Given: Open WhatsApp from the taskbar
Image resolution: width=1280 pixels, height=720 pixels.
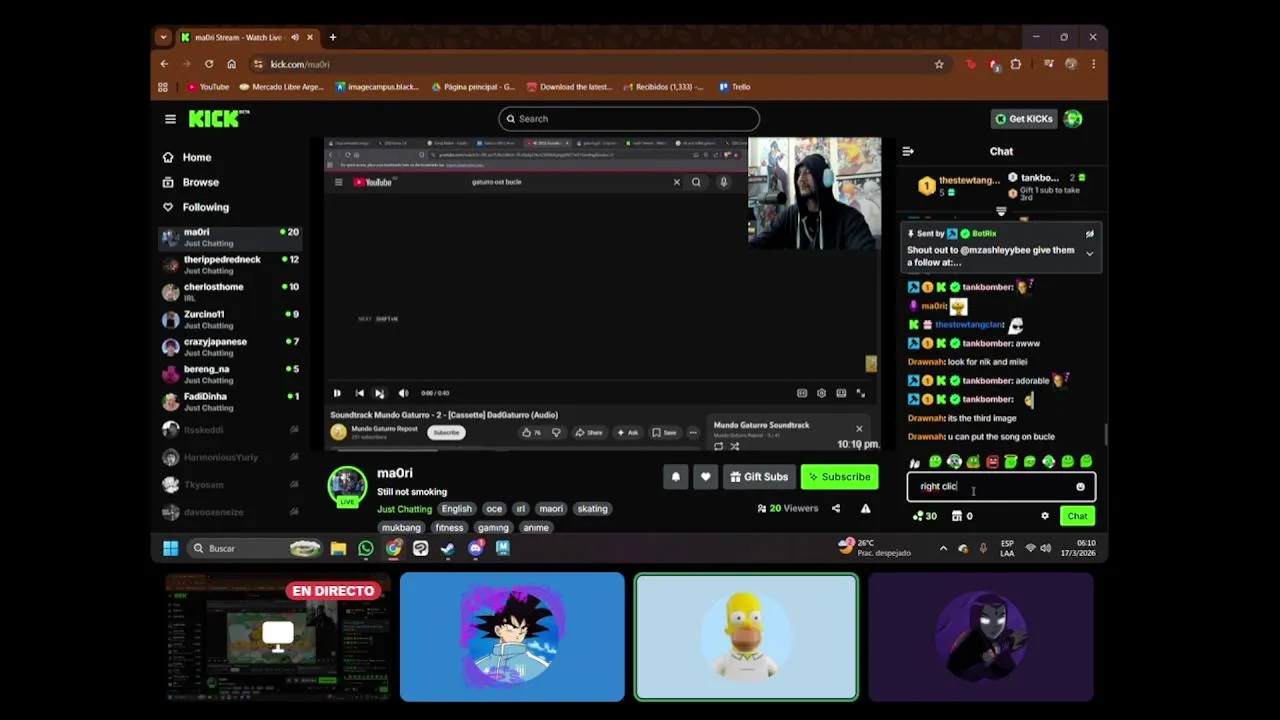Looking at the screenshot, I should click(x=365, y=548).
